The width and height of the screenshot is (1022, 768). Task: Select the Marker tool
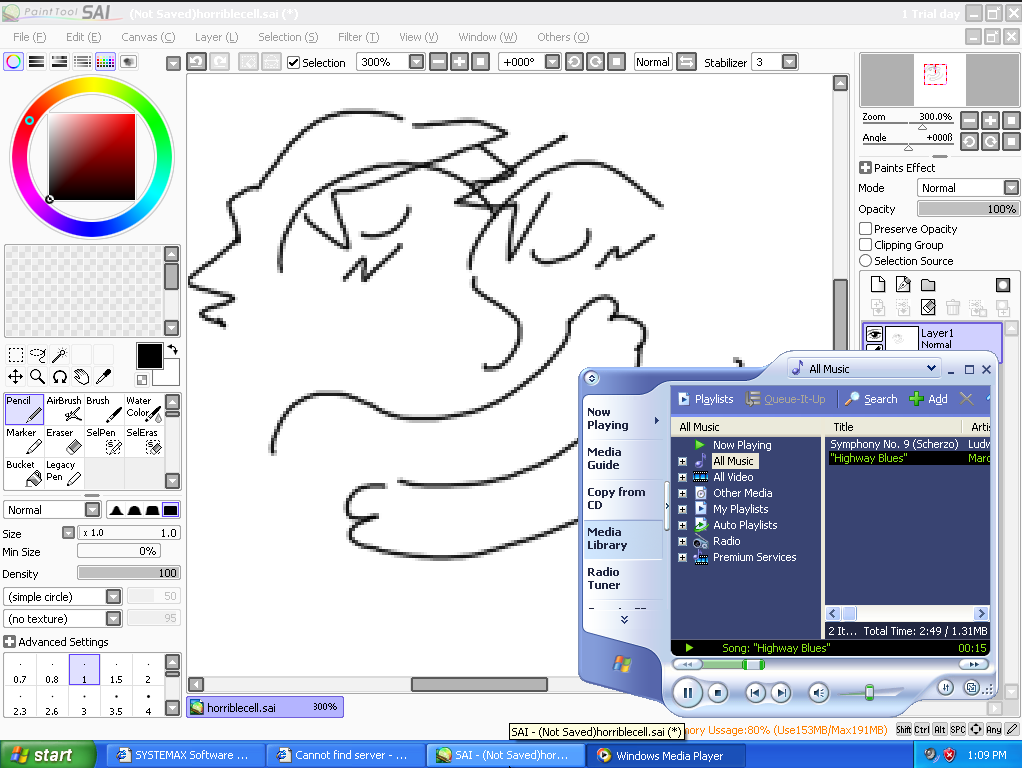click(24, 441)
